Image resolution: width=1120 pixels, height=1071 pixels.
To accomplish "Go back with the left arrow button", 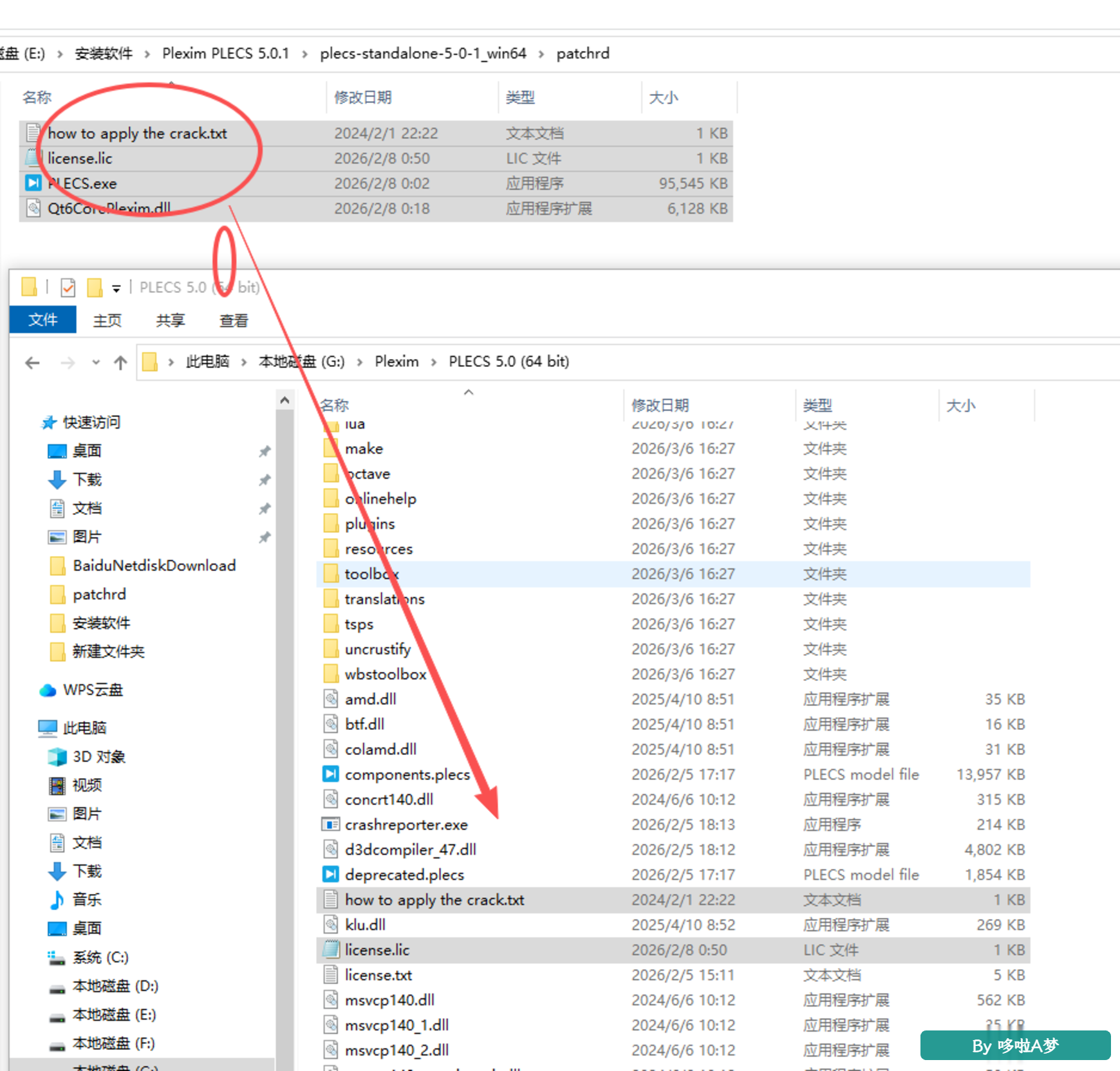I will point(32,363).
